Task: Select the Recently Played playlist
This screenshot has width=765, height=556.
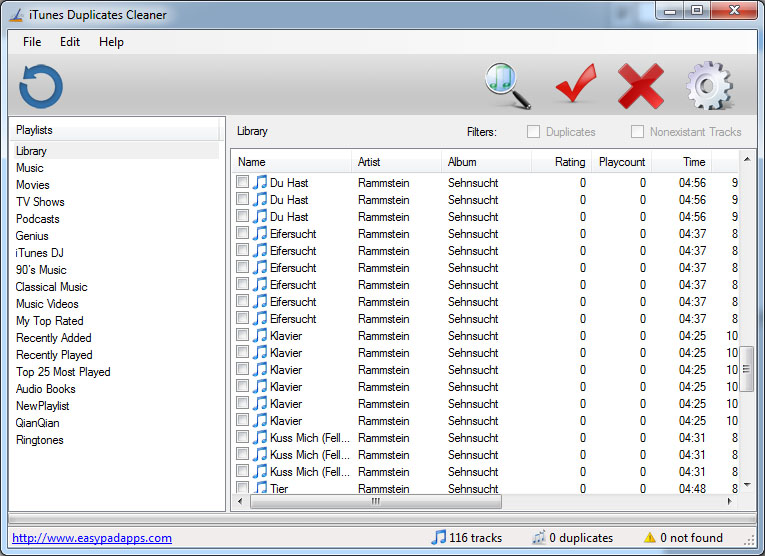Action: (x=54, y=355)
